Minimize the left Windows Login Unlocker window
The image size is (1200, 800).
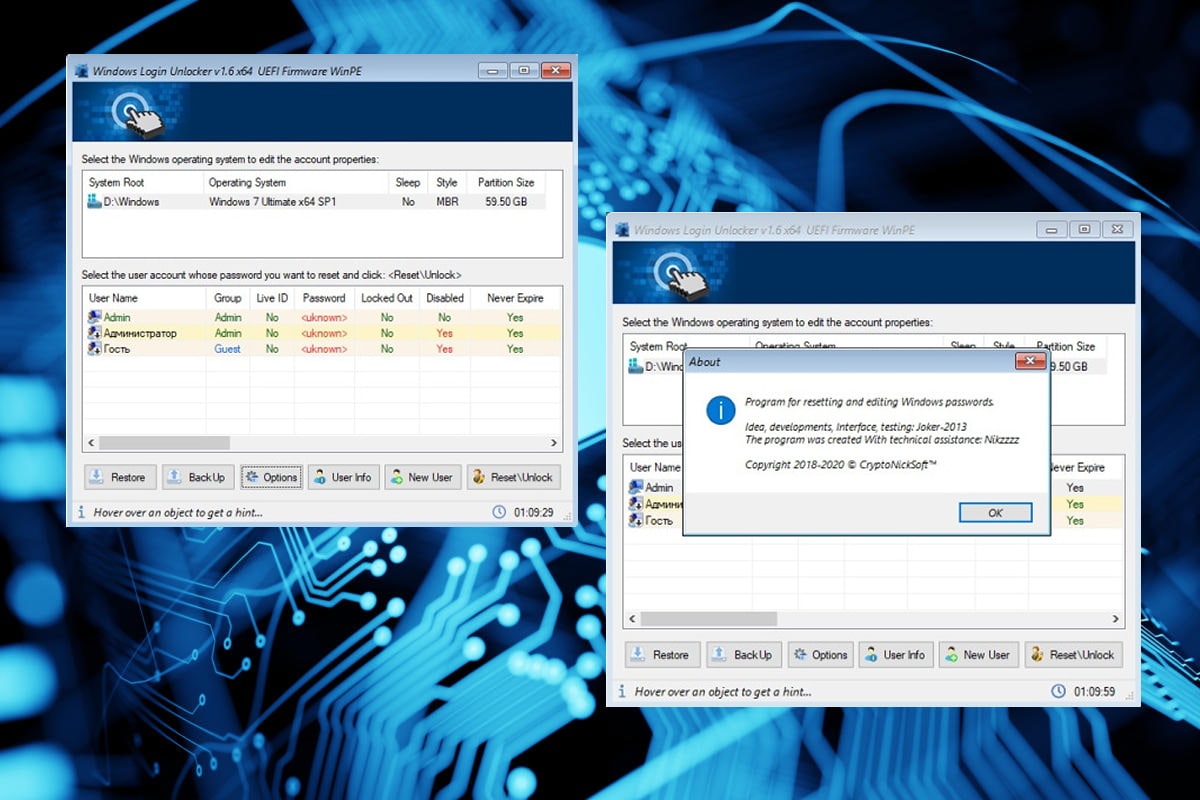click(493, 71)
